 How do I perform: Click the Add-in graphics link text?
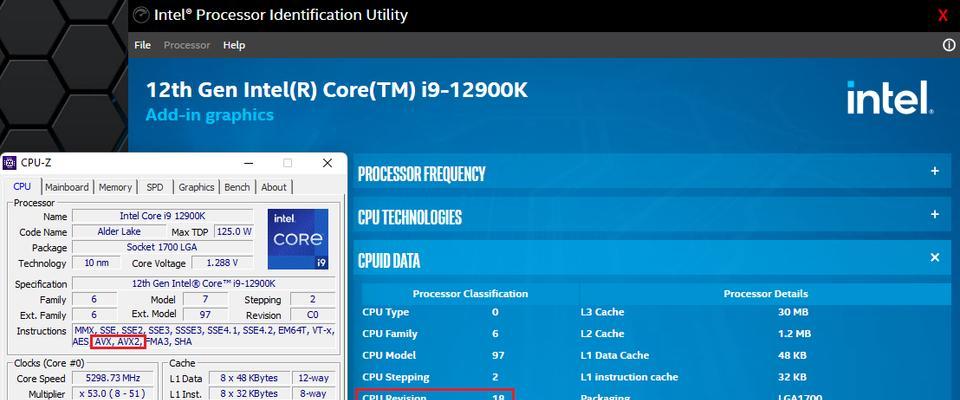point(209,115)
